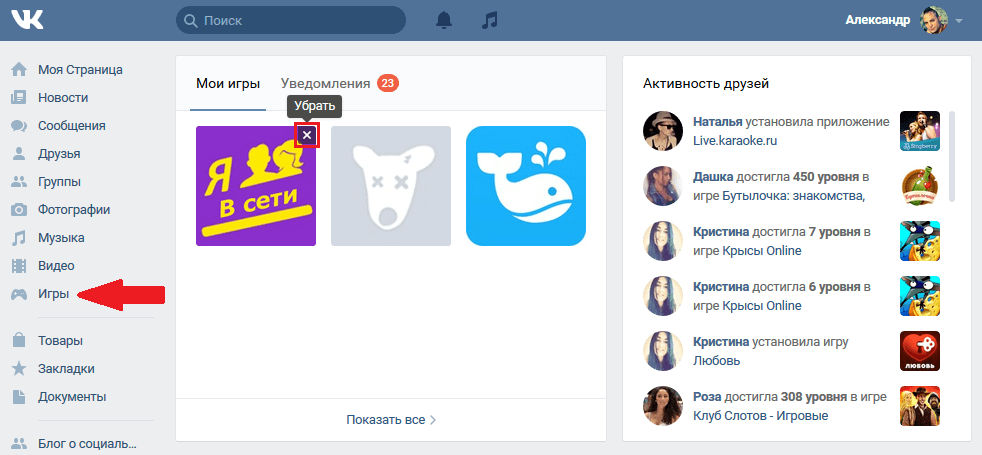Image resolution: width=982 pixels, height=455 pixels.
Task: Click the group icon beside Блог о социаль...
Action: [19, 444]
